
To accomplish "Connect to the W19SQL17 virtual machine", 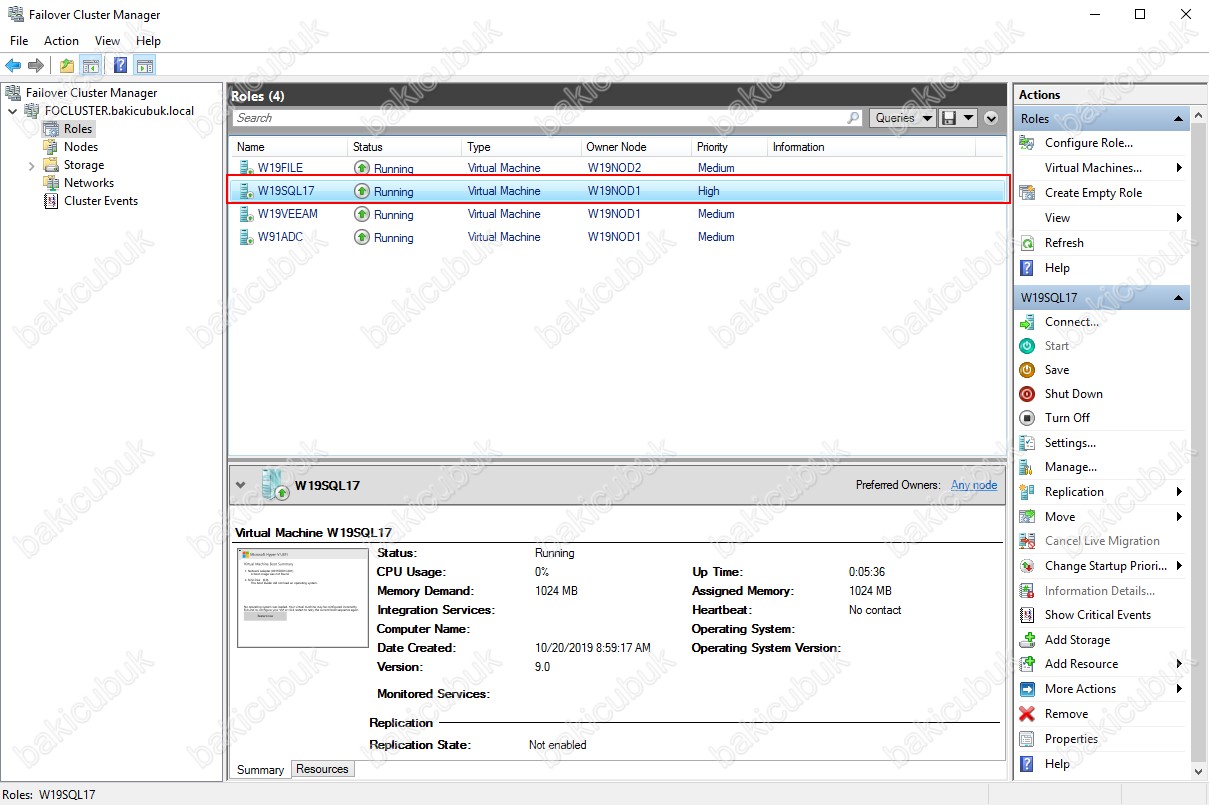I will point(1072,322).
